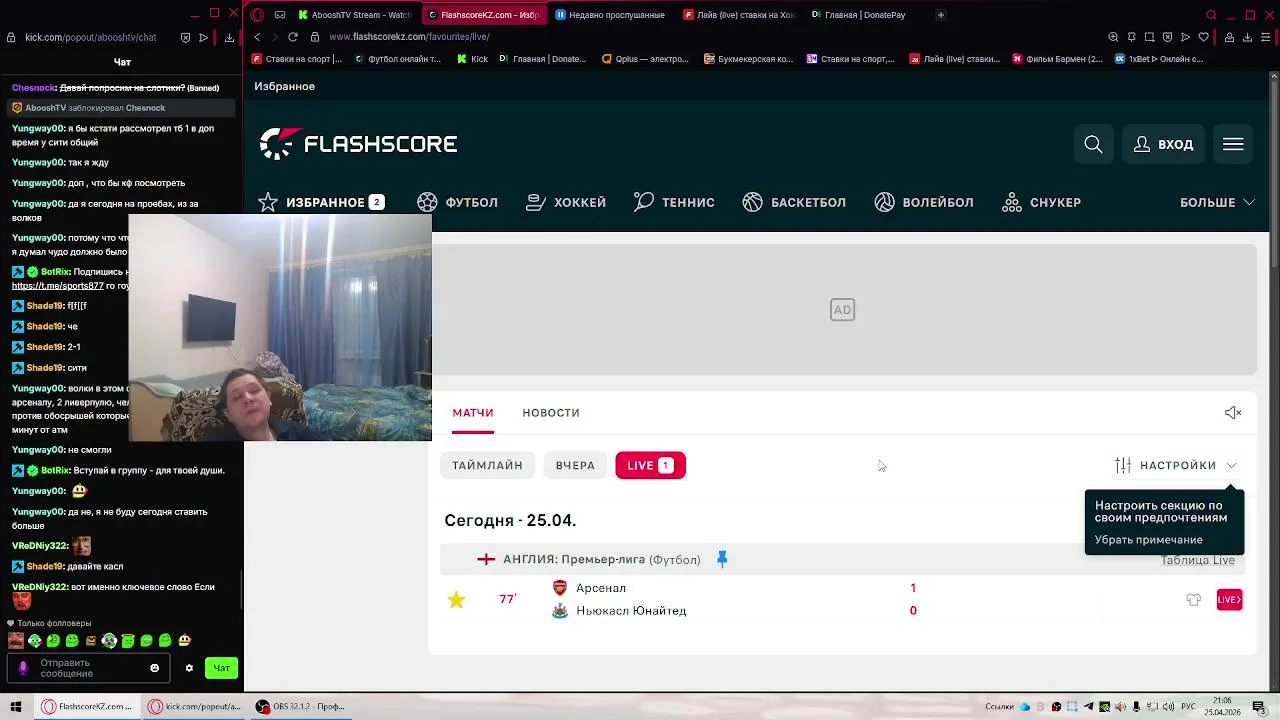
Task: Switch to Лайв (live) ставки browser tab
Action: pyautogui.click(x=741, y=15)
